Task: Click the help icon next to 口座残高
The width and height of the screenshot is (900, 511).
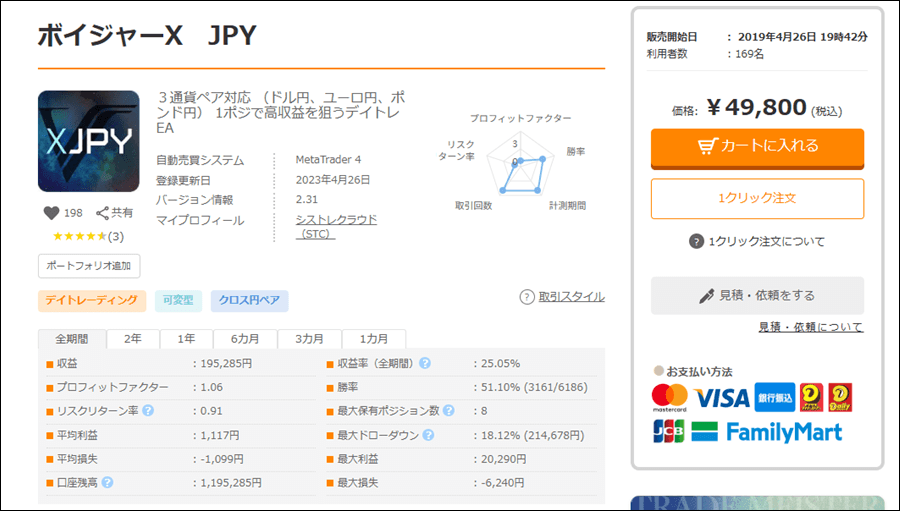Action: coord(107,482)
